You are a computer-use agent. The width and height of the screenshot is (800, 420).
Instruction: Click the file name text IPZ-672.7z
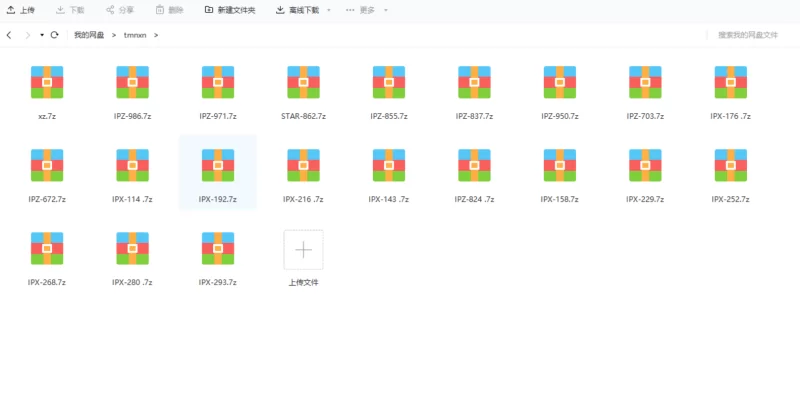tap(47, 200)
